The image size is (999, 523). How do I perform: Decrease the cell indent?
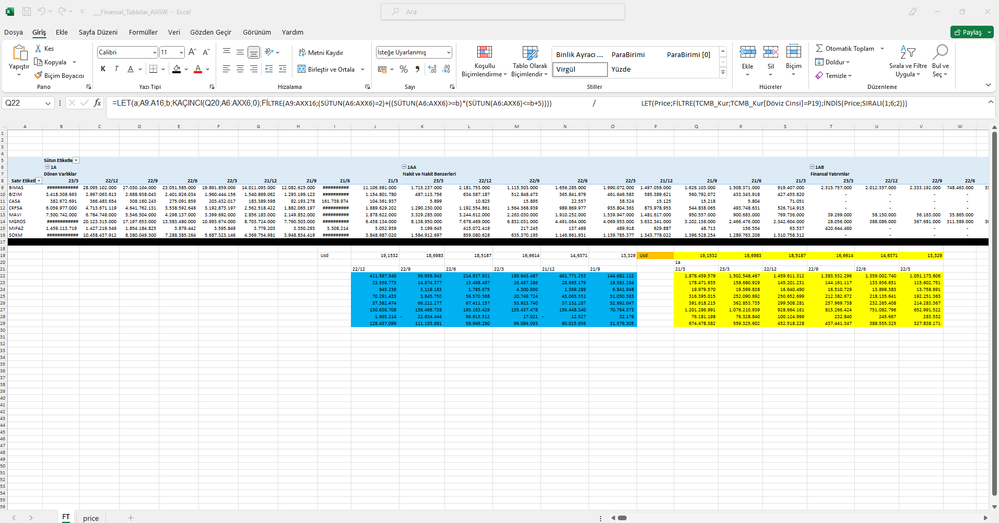point(268,69)
